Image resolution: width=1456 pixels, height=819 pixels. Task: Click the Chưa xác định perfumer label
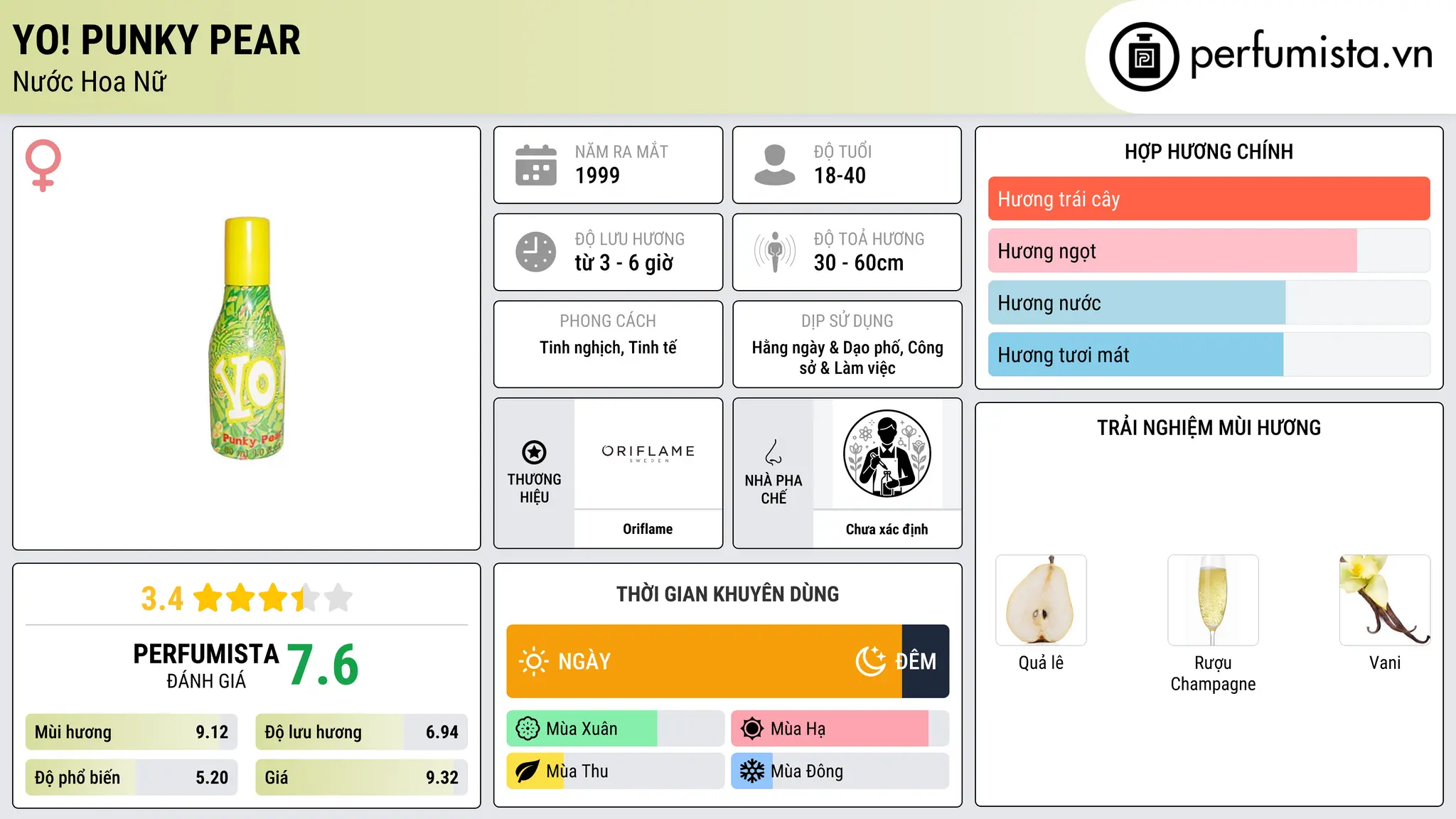887,530
